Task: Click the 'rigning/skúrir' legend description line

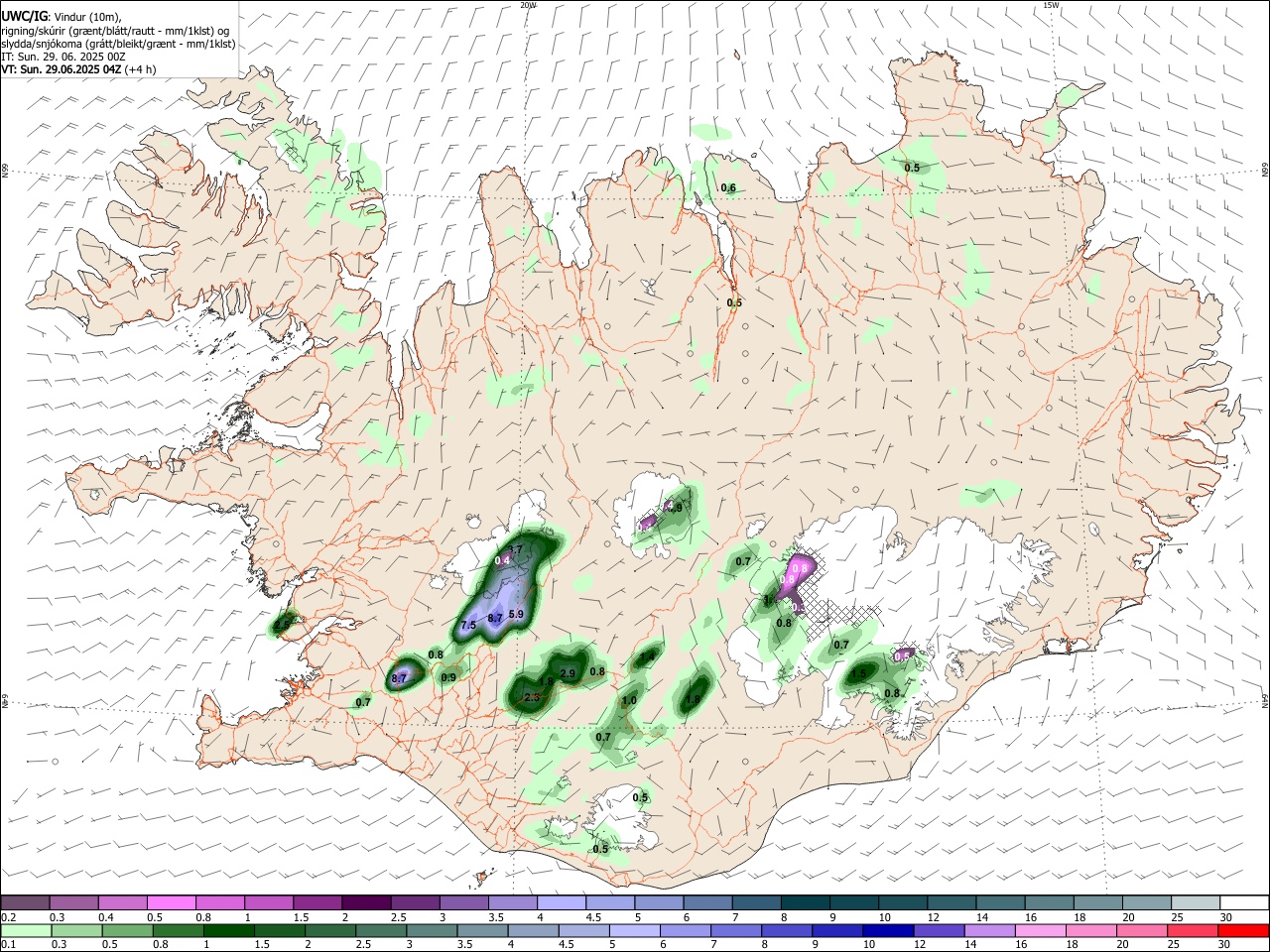Action: point(114,31)
